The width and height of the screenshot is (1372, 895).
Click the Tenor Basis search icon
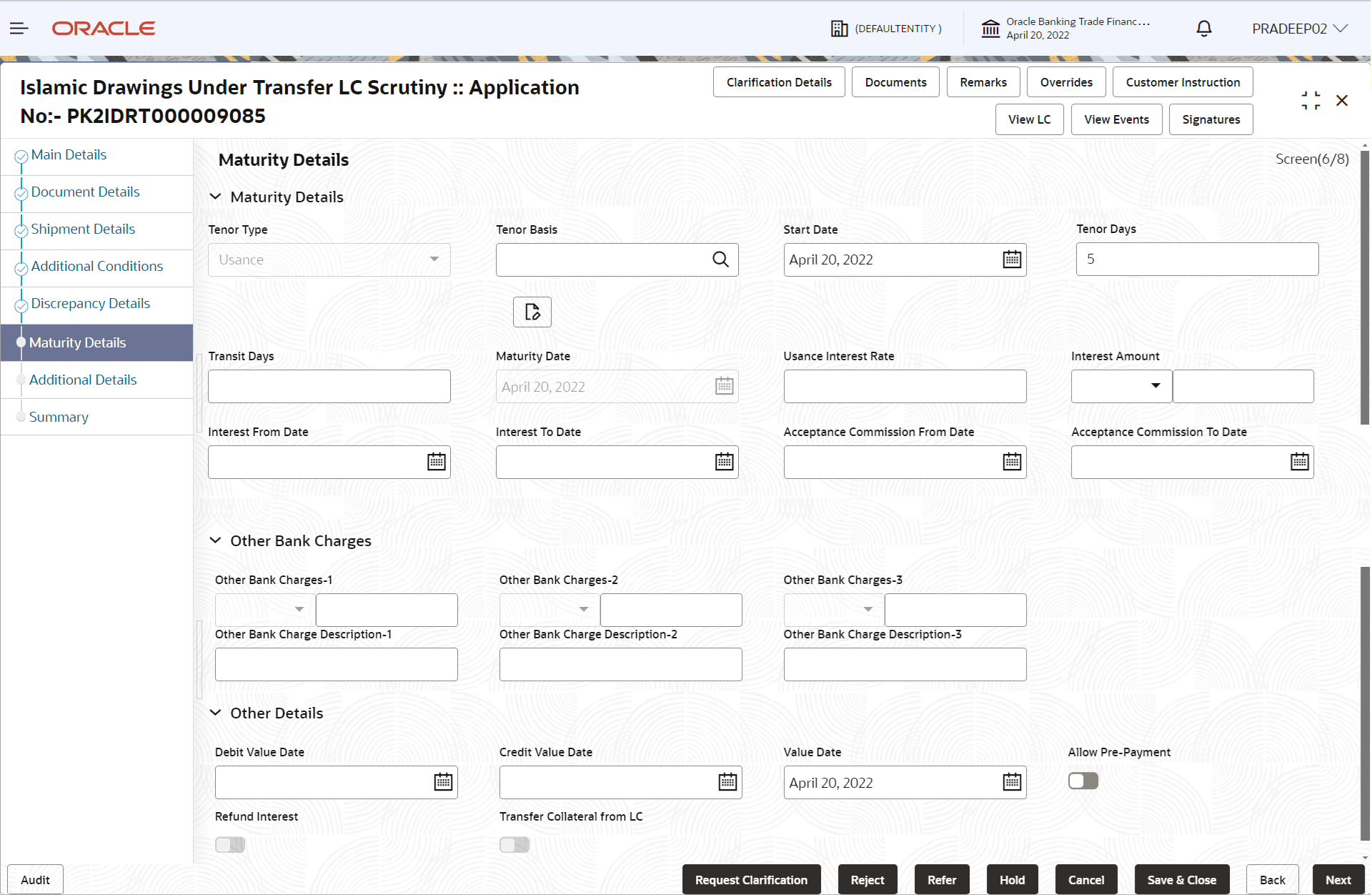[x=720, y=259]
